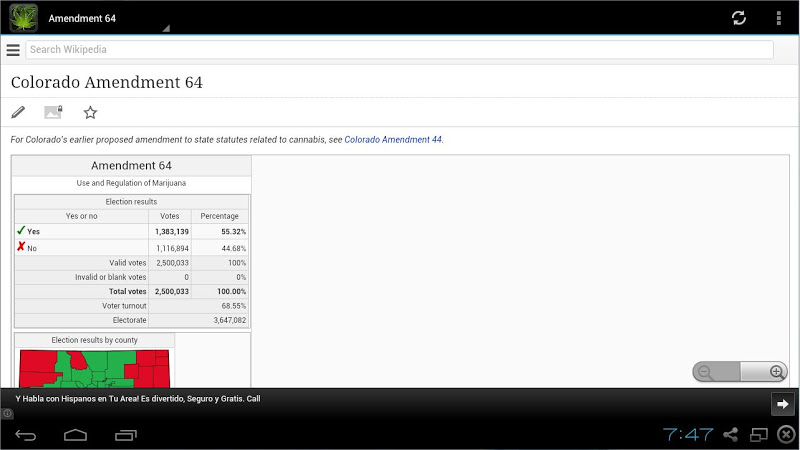
Task: Tap the ad info icon
Action: pos(7,413)
